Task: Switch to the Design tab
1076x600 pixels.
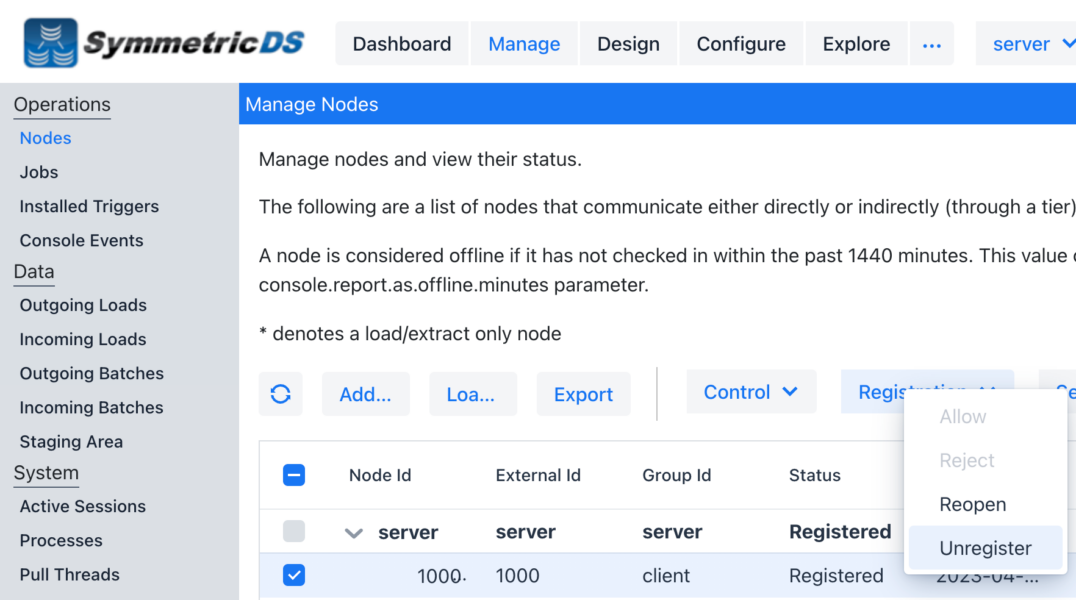Action: pyautogui.click(x=628, y=44)
